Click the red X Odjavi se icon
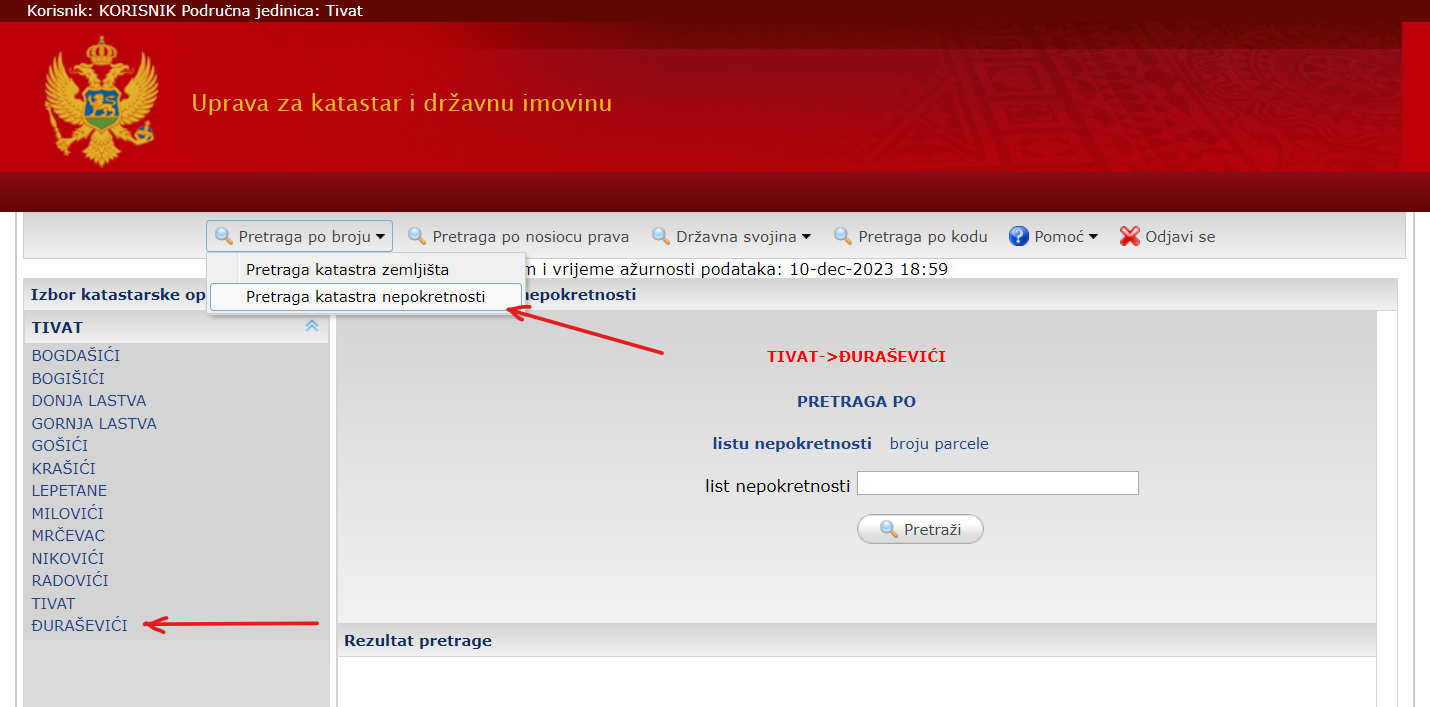Screen dimensions: 1430x707 (x=1130, y=237)
